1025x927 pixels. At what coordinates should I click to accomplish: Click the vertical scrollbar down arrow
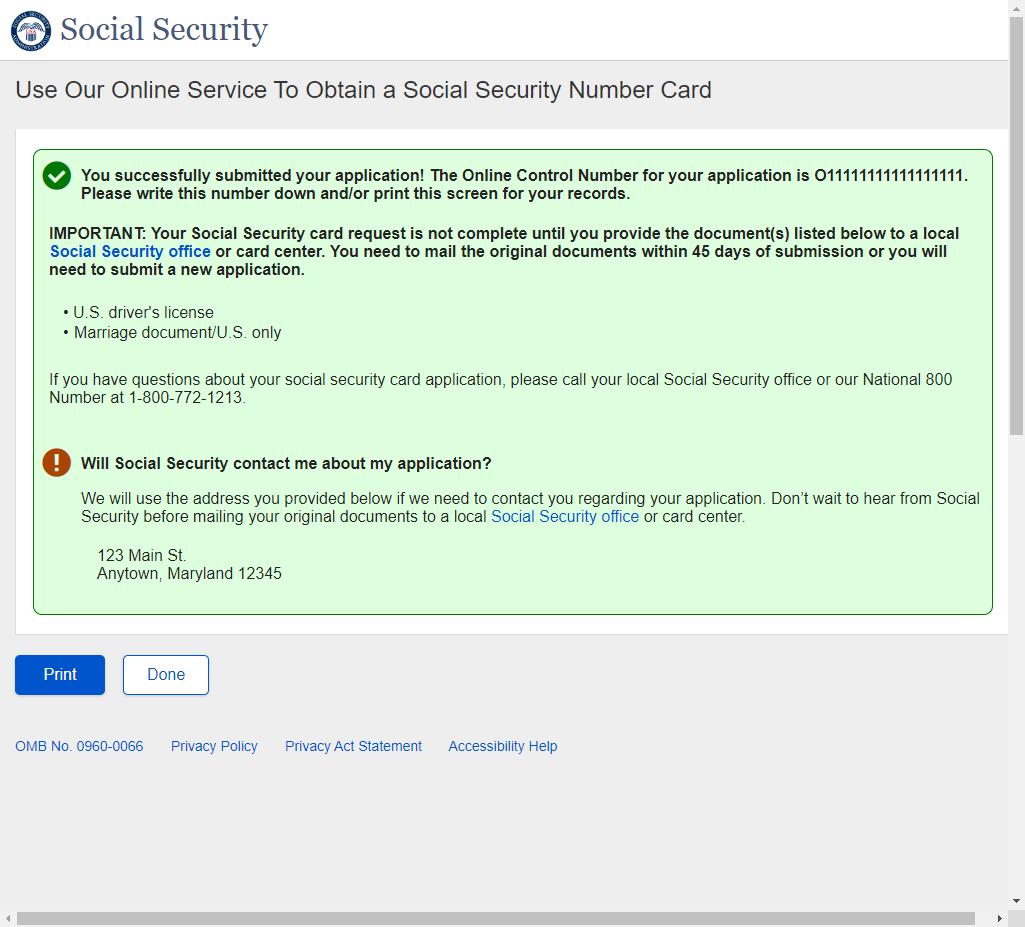(x=1016, y=901)
